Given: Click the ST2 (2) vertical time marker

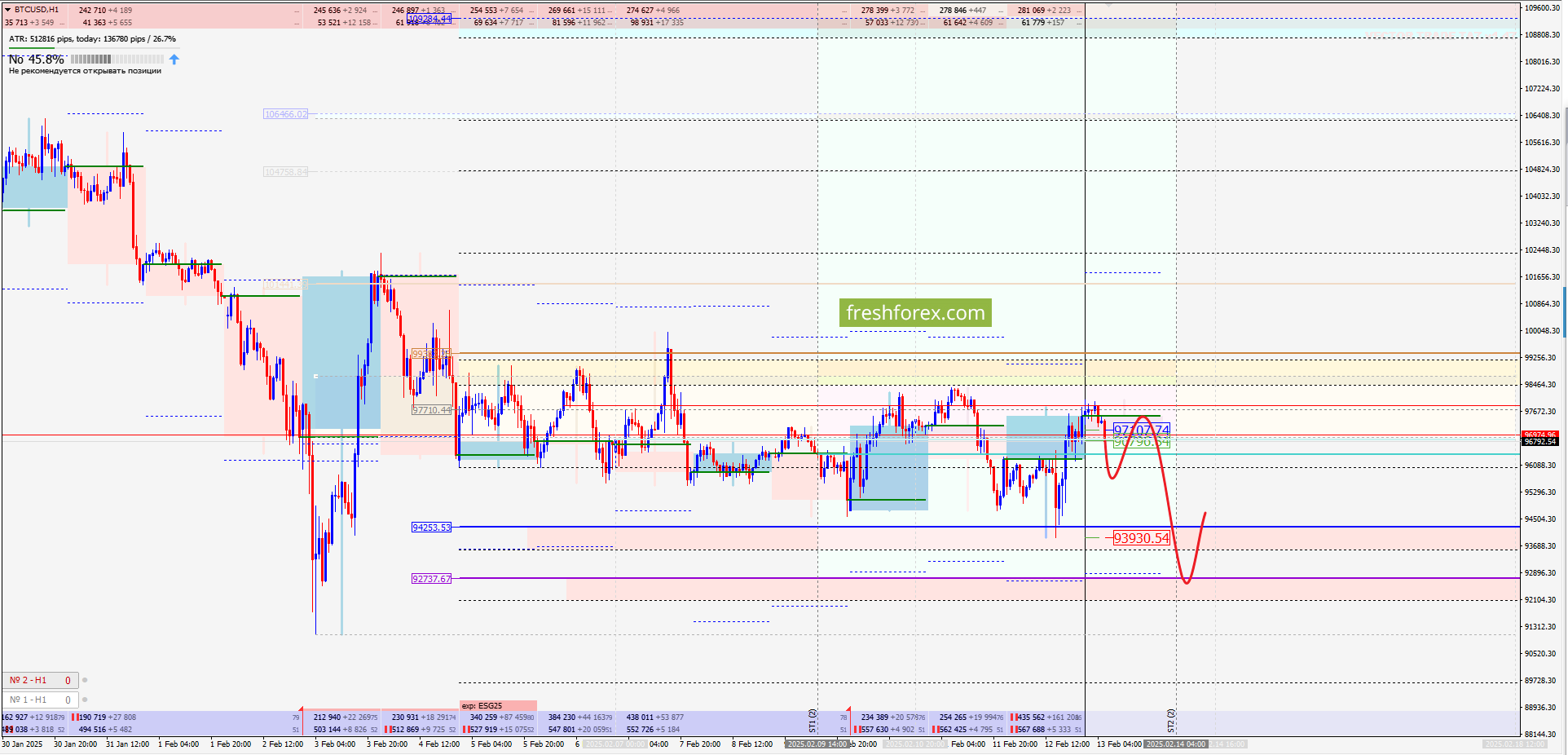Looking at the screenshot, I should [x=1171, y=720].
